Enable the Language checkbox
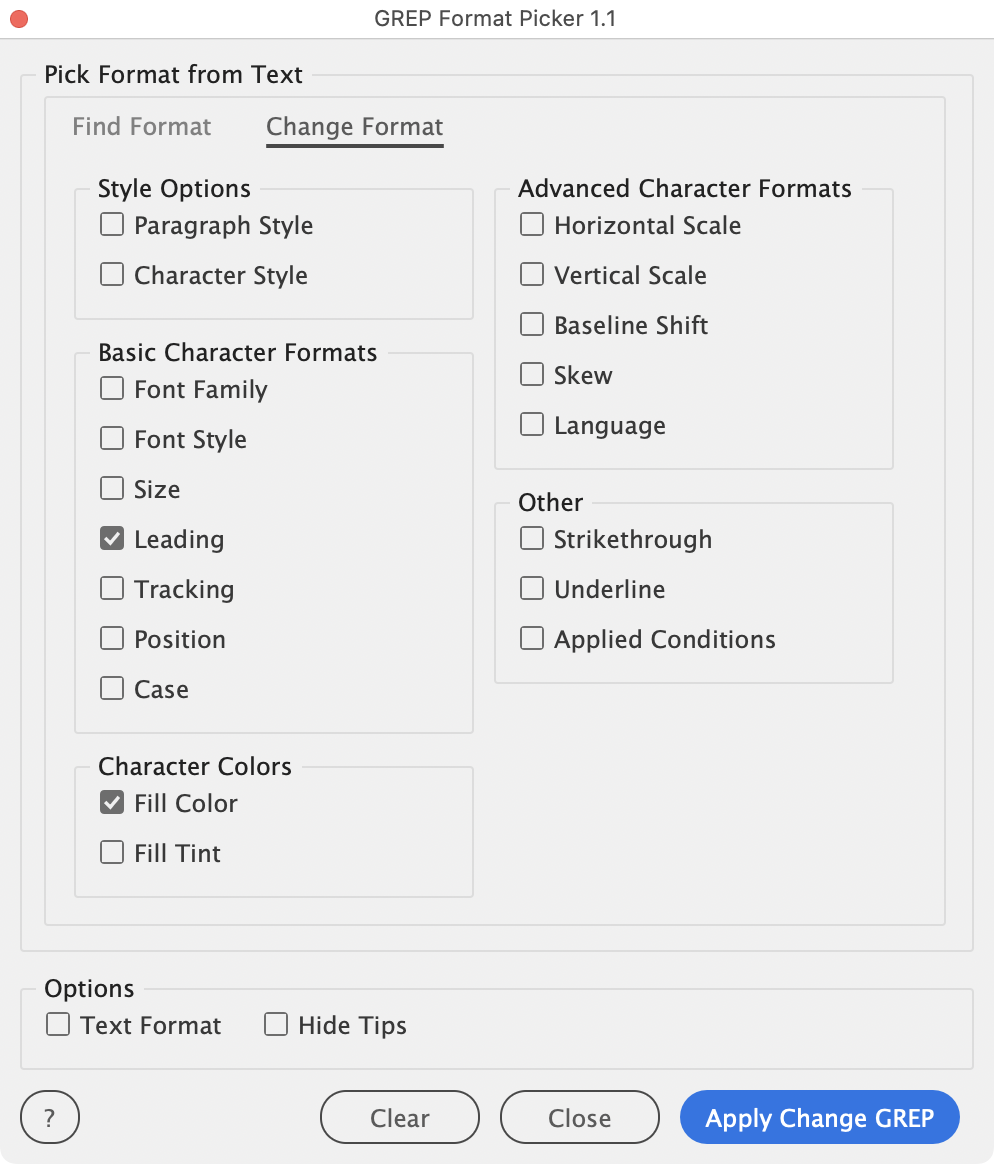 [532, 425]
